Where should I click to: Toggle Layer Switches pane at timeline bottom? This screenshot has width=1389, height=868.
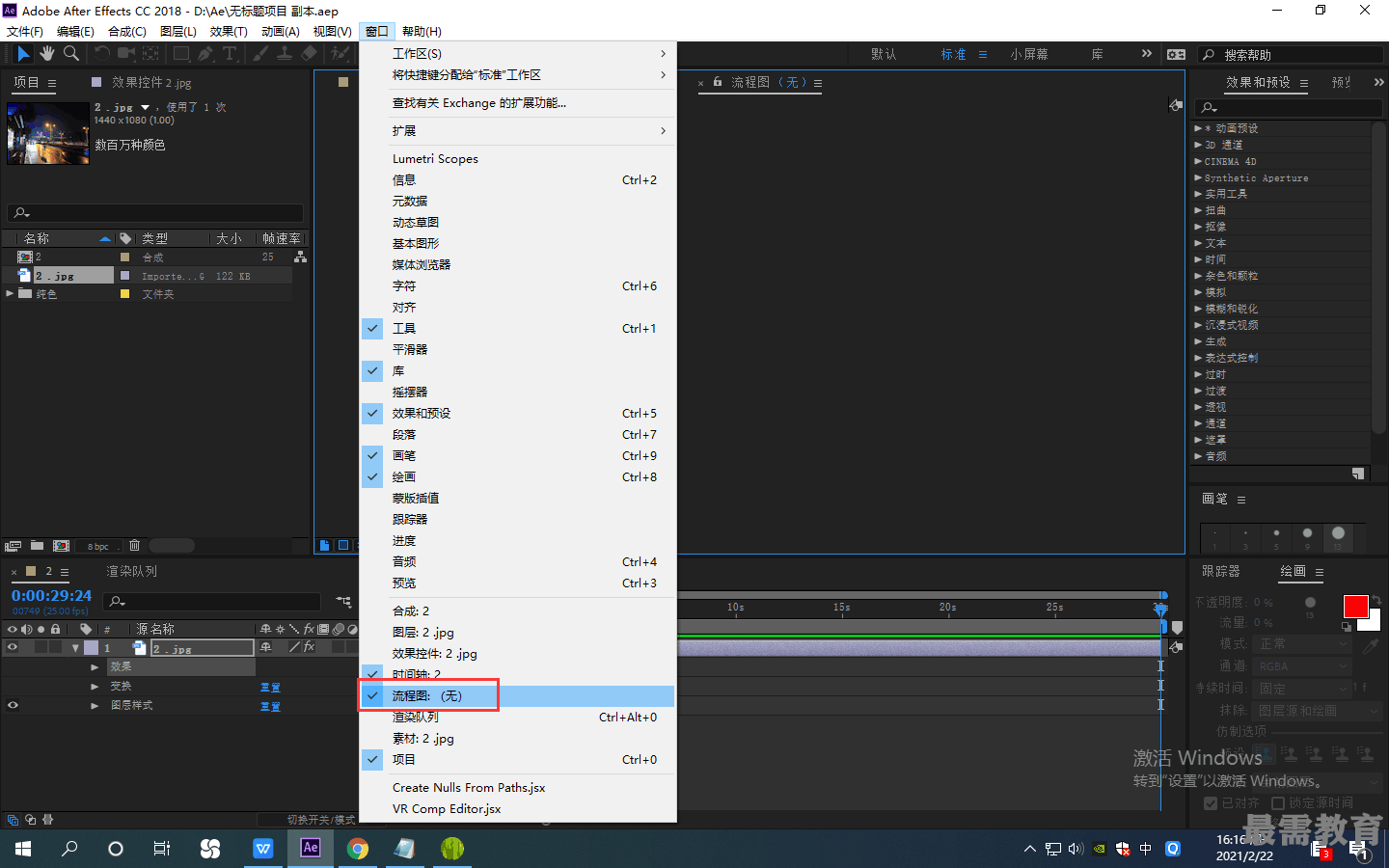tap(13, 820)
